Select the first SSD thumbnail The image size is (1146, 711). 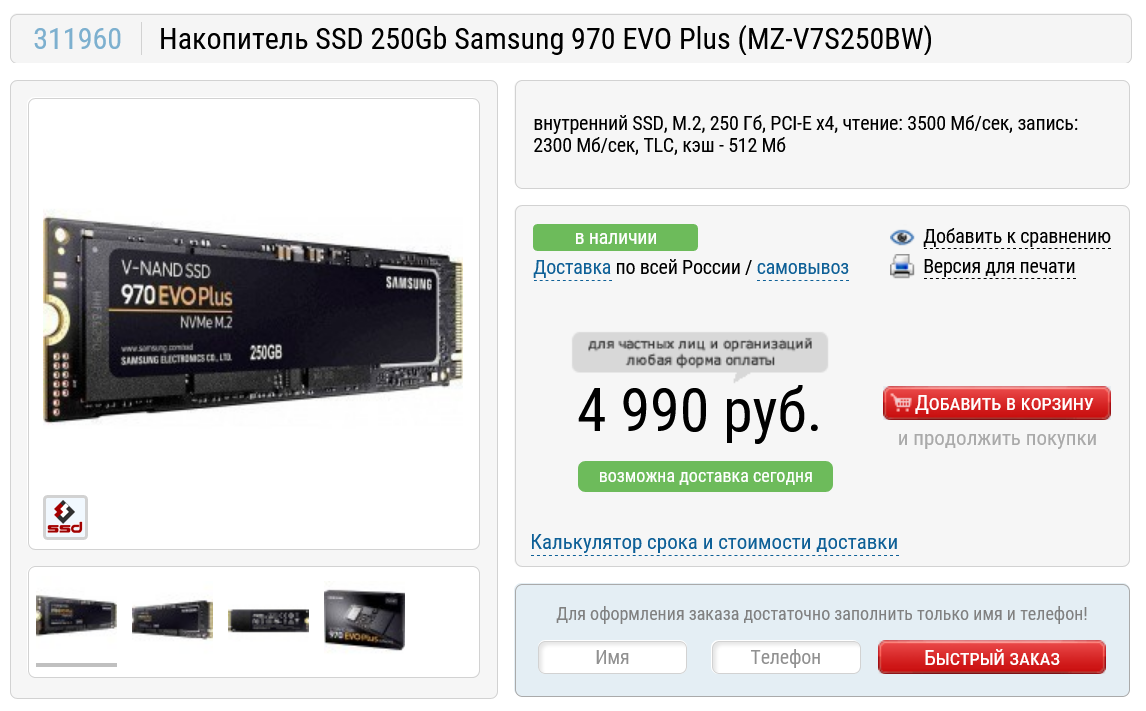(x=76, y=616)
